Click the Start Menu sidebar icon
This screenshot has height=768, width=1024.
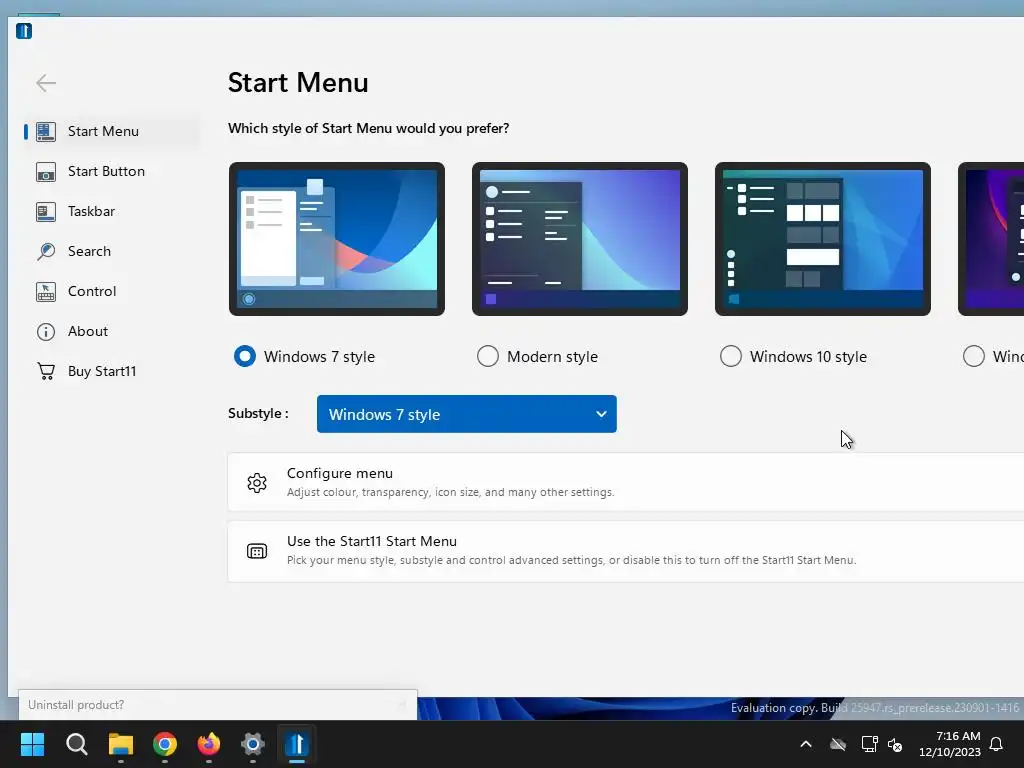point(46,131)
